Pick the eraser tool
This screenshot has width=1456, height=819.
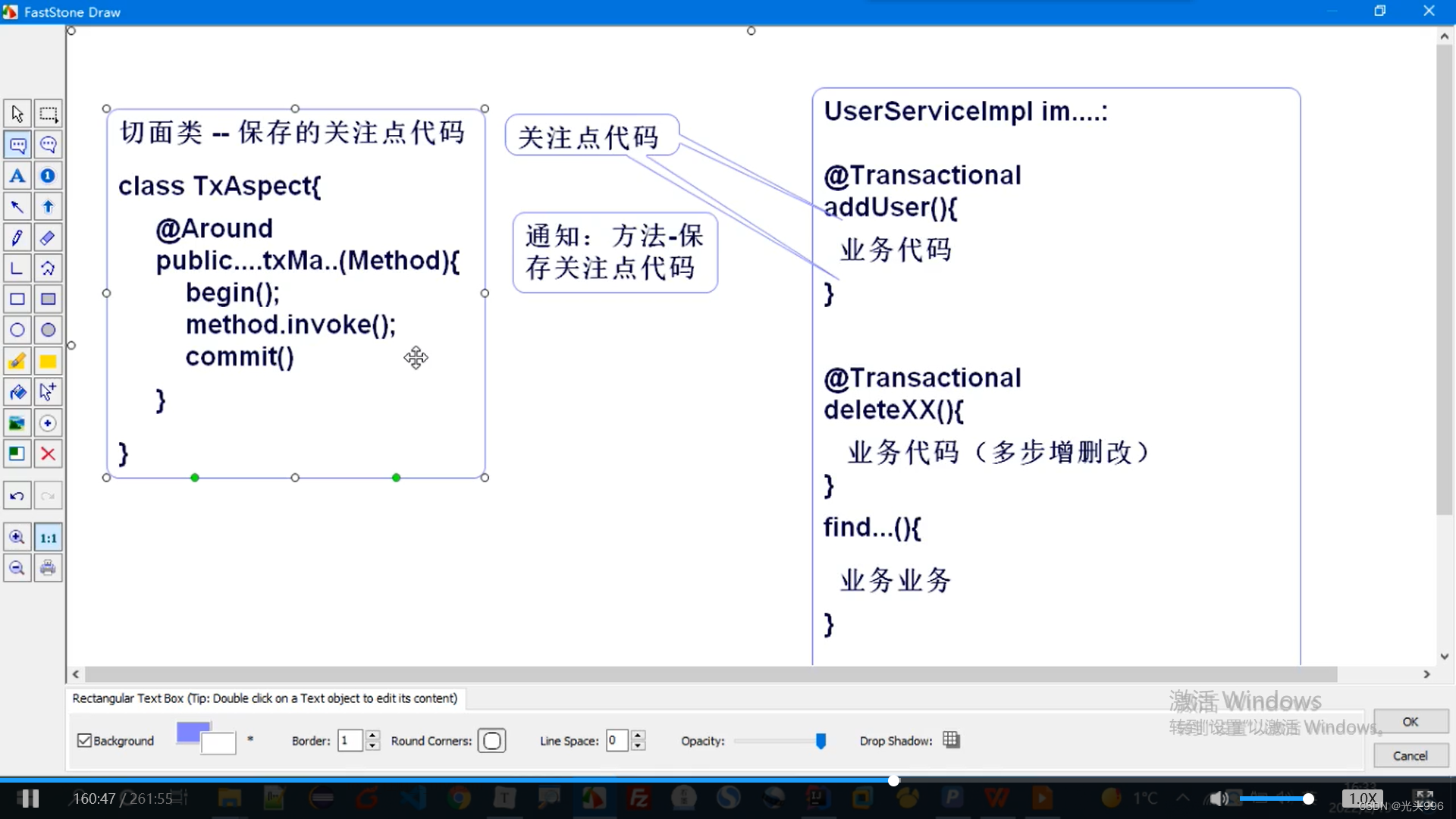point(48,237)
